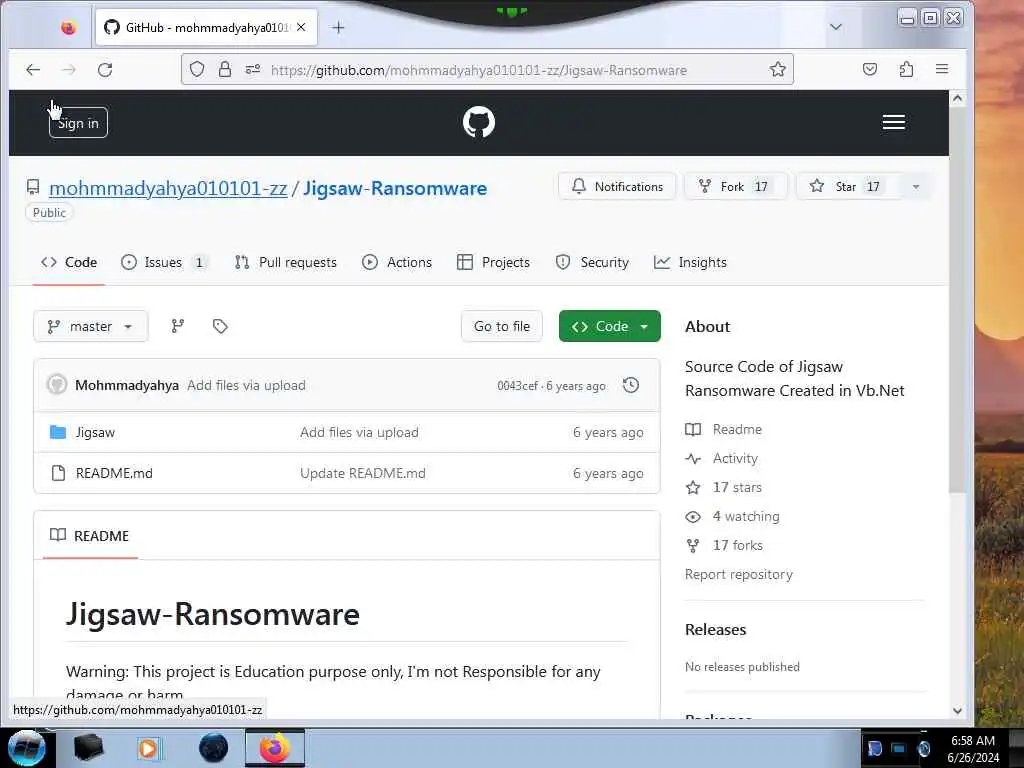Close the GitHub tab
The width and height of the screenshot is (1024, 768).
tap(300, 27)
